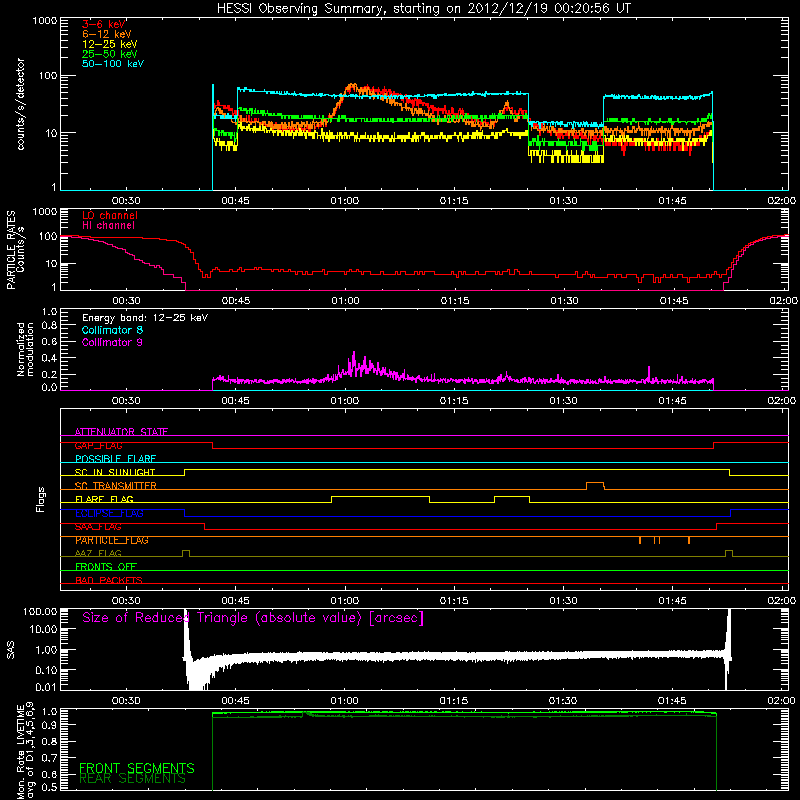
Task: Click the counts/s/detector axis label
Action: pyautogui.click(x=21, y=104)
